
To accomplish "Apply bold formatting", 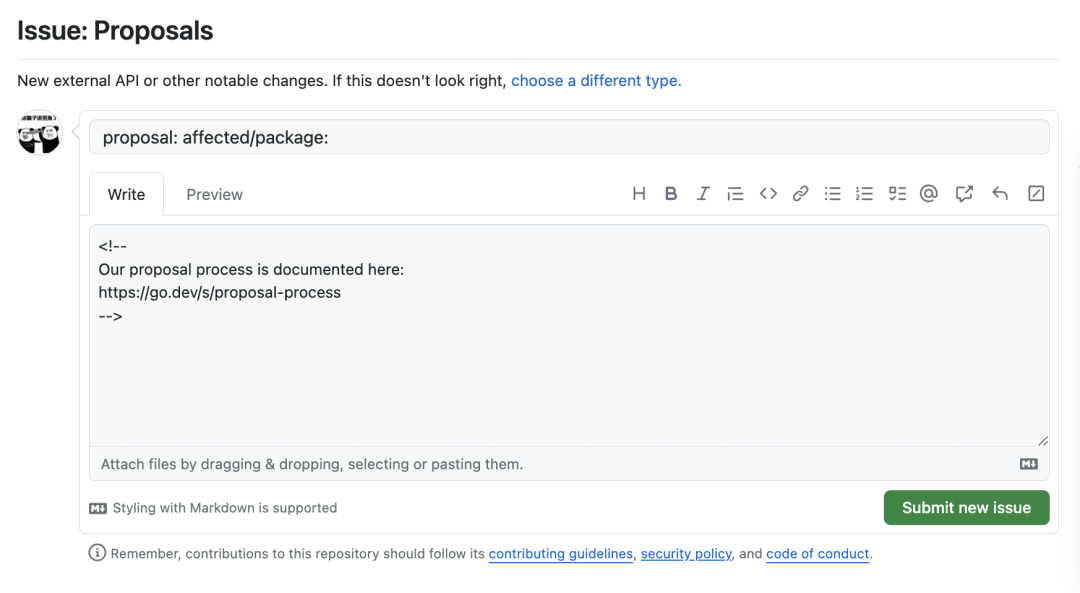I will (x=670, y=194).
